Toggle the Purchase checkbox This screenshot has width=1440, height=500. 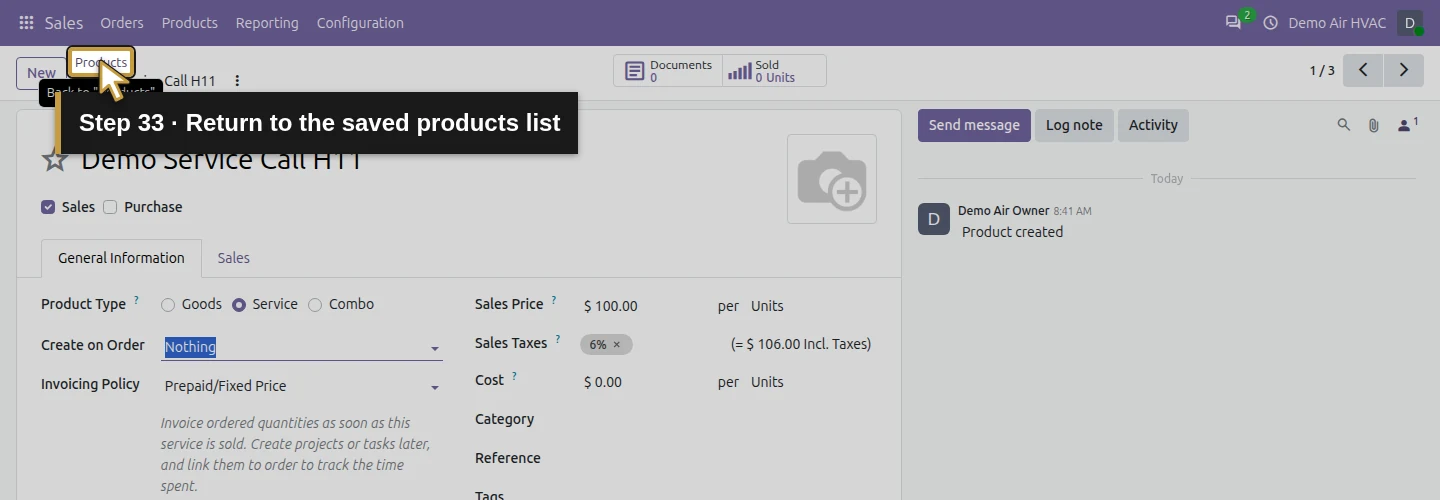tap(110, 207)
